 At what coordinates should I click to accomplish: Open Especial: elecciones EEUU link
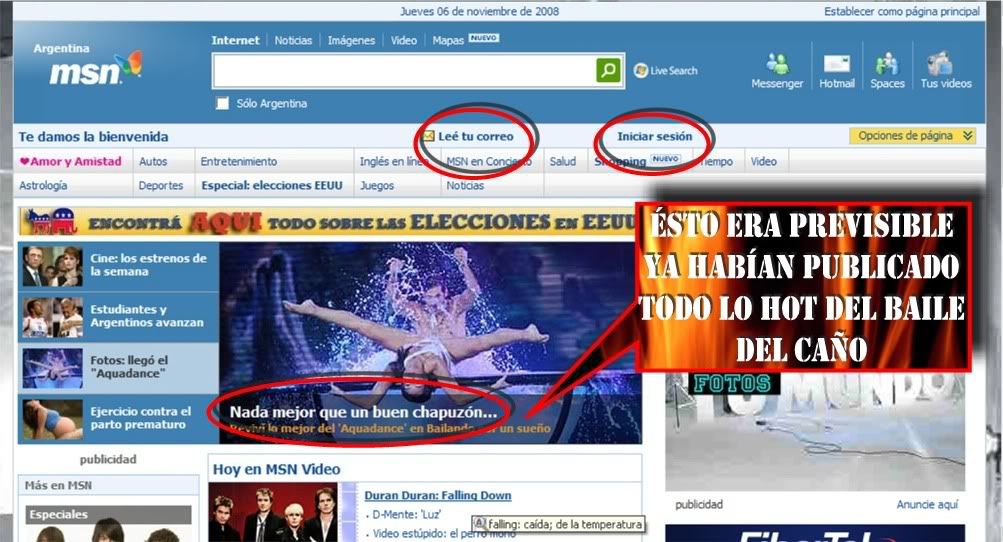(272, 186)
